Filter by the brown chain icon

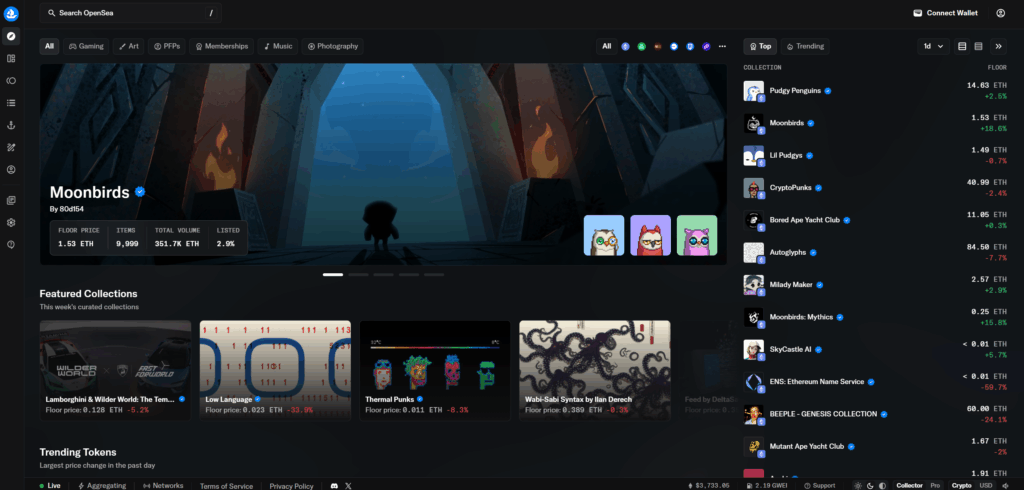point(658,46)
